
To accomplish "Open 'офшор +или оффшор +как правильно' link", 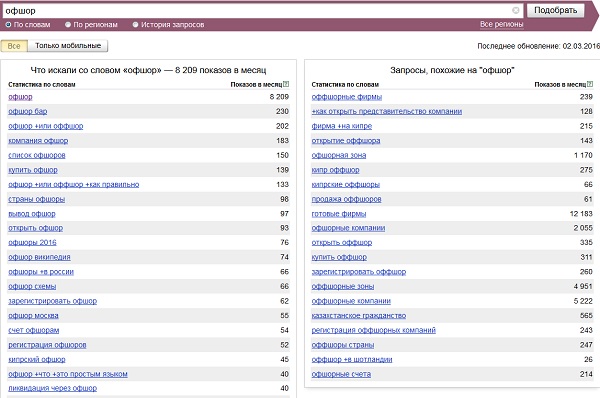I will [x=73, y=184].
